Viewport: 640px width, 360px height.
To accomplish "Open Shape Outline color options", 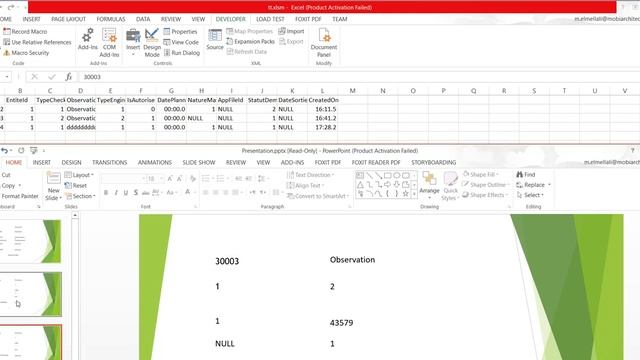I will point(484,185).
